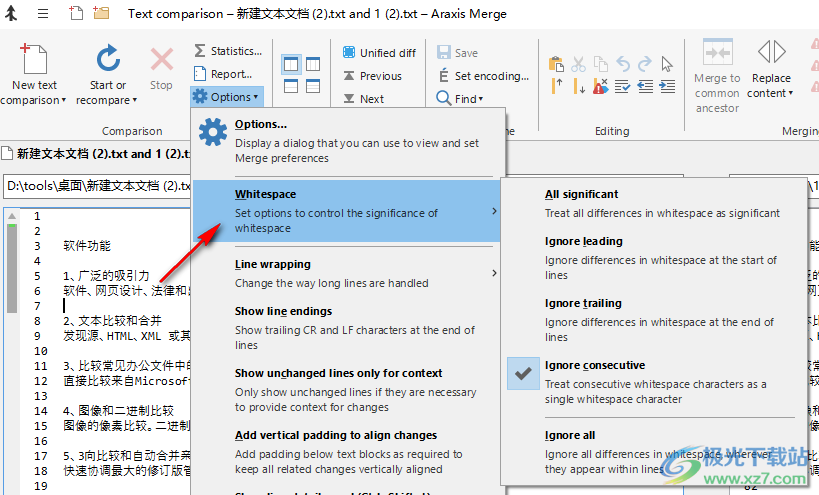Image resolution: width=819 pixels, height=495 pixels.
Task: Click the increase indent icon
Action: coord(667,86)
